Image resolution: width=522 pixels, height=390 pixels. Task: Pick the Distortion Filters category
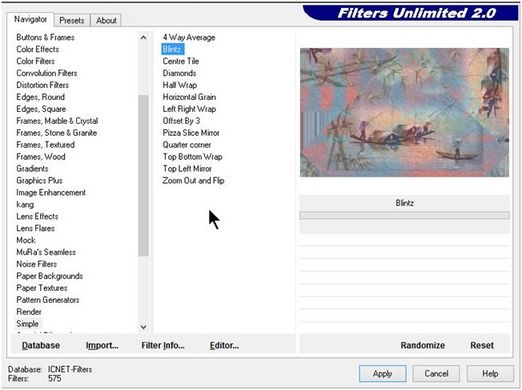click(42, 85)
